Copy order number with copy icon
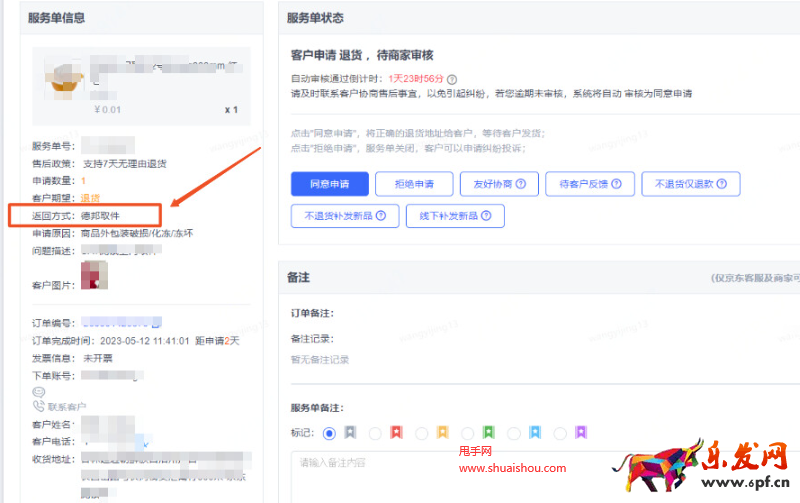 (157, 322)
